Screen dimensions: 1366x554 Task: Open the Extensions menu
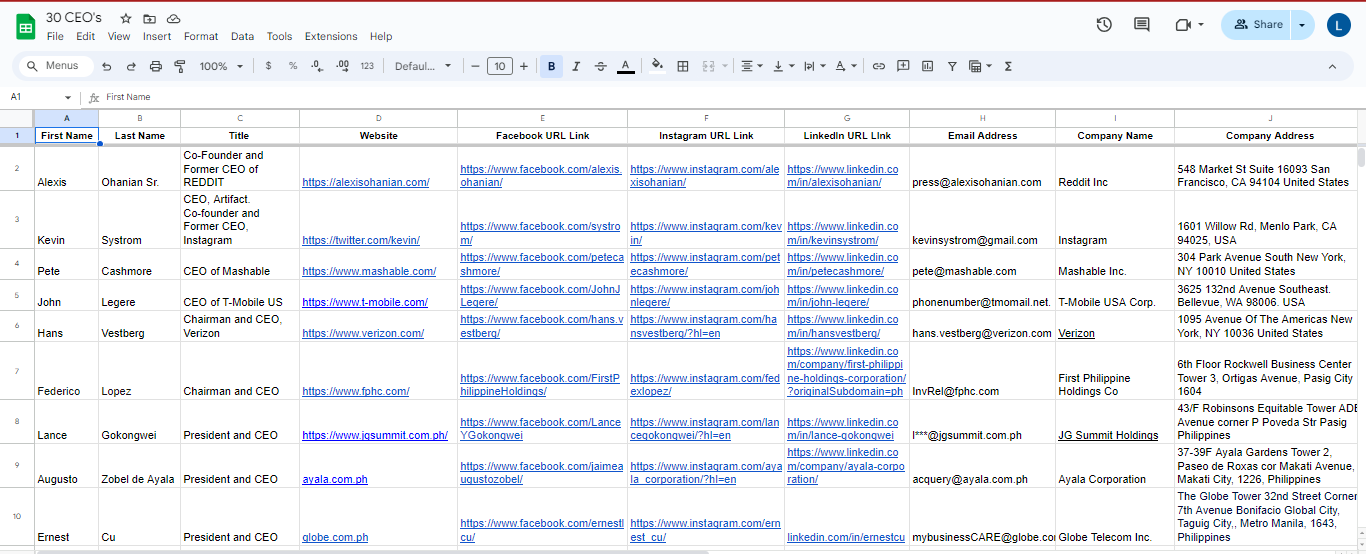(331, 36)
